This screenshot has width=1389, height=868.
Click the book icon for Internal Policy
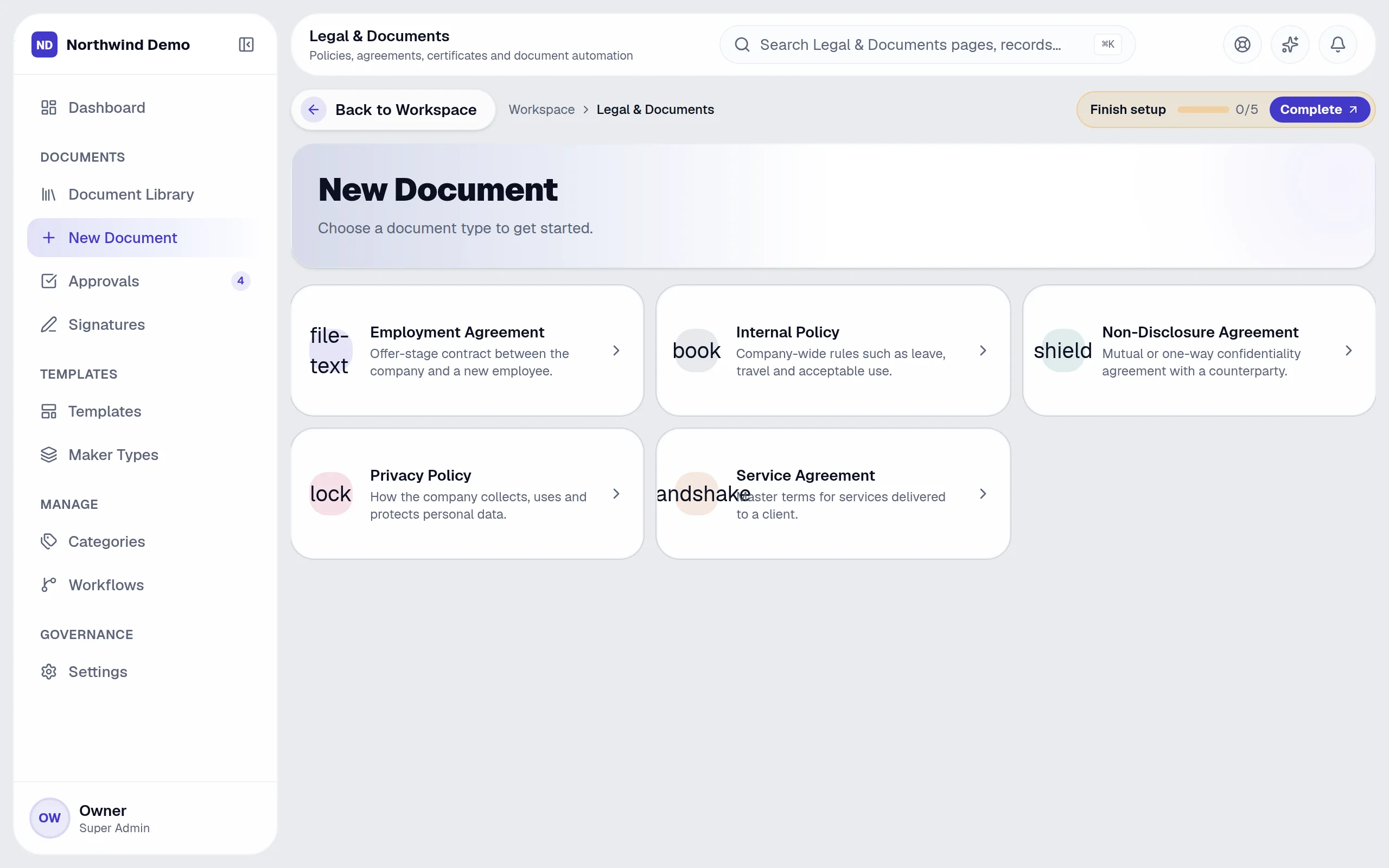click(696, 350)
